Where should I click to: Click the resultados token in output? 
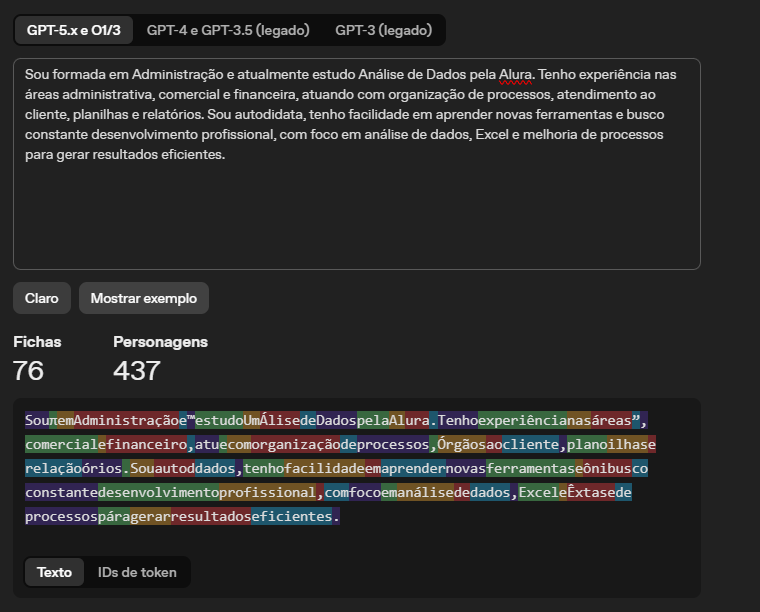click(x=211, y=517)
